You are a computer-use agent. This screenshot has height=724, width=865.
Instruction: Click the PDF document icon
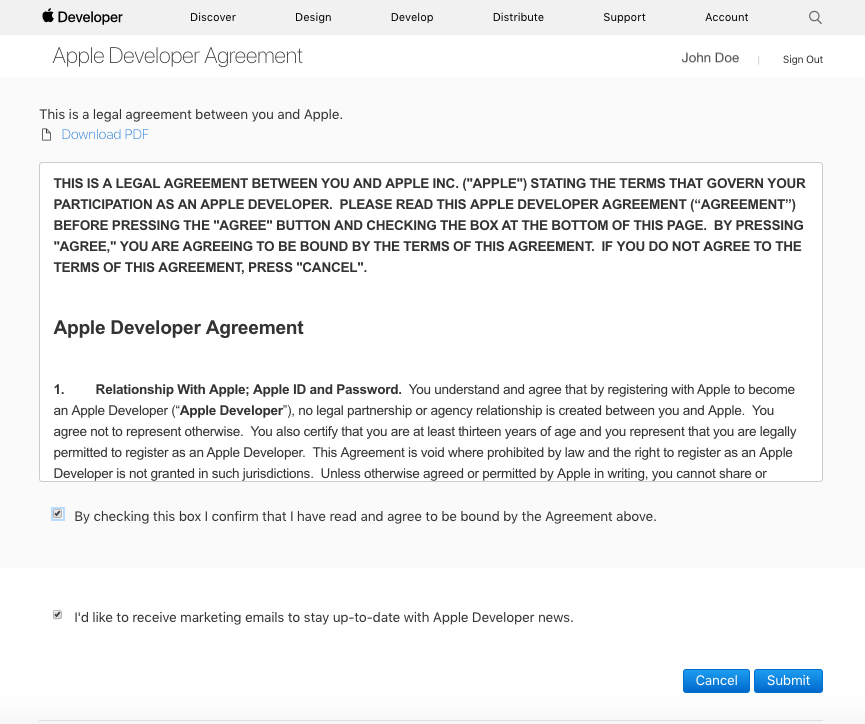point(47,135)
